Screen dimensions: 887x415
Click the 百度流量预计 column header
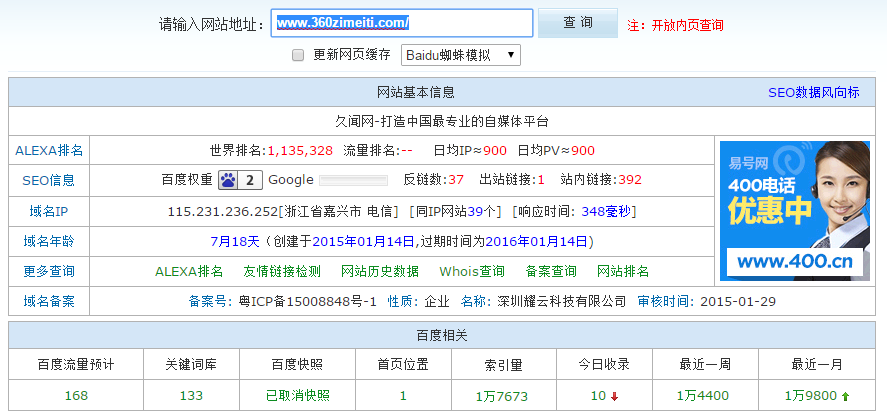coord(76,365)
